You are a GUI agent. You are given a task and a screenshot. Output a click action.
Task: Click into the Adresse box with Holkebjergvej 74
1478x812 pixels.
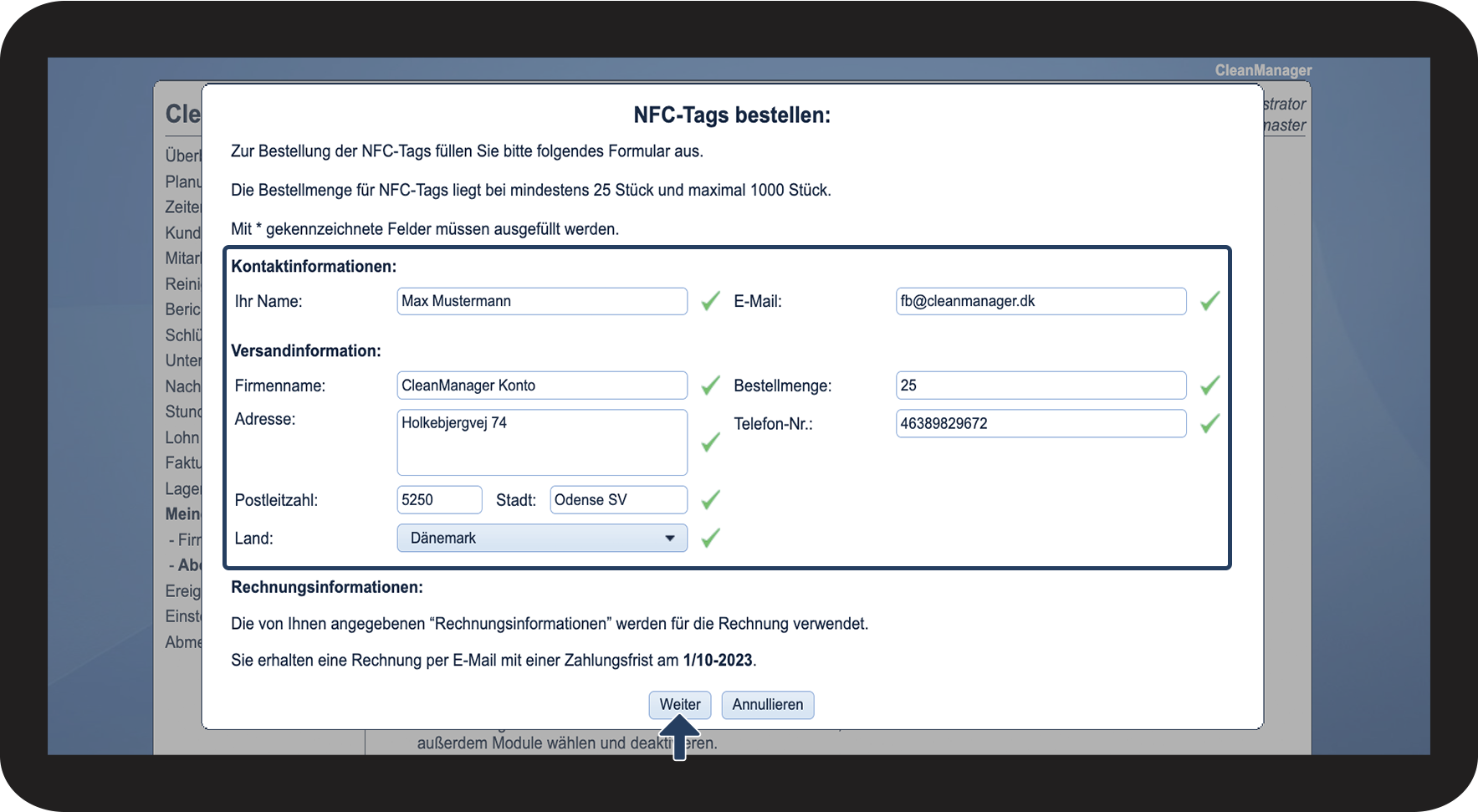coord(542,442)
